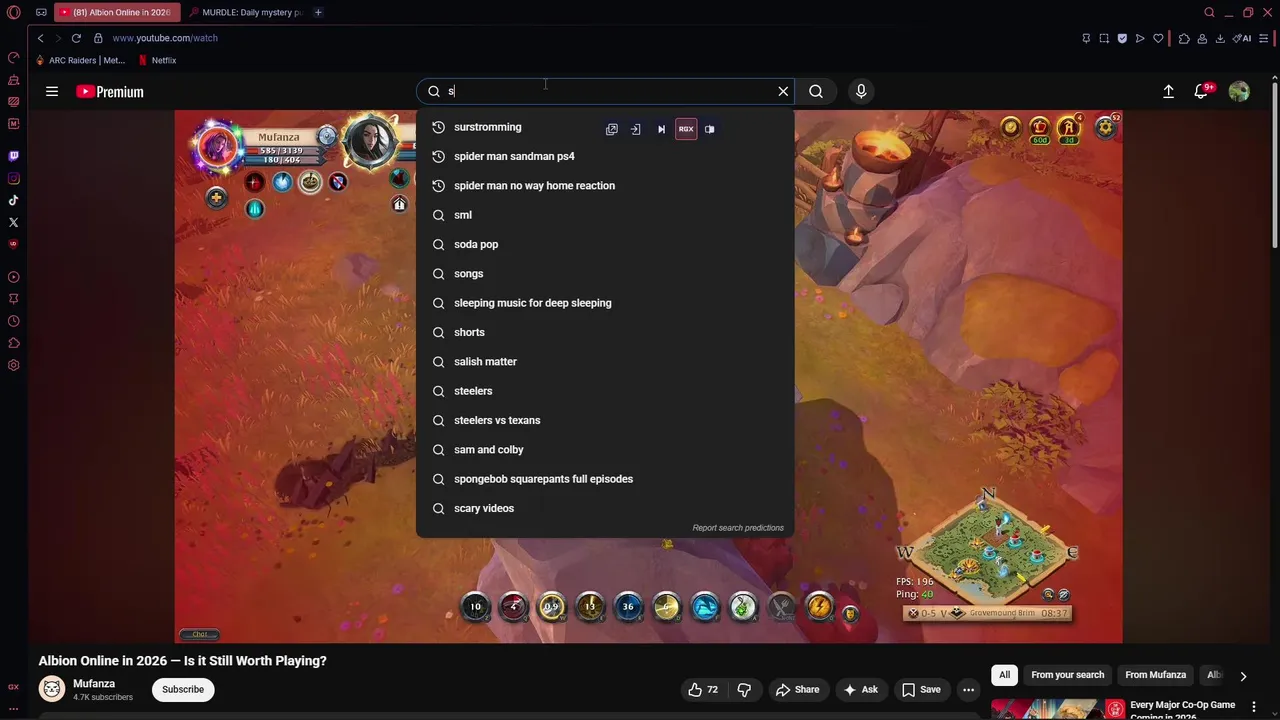Open Easy Setup sliders icon
This screenshot has width=1280, height=720.
(x=1264, y=38)
